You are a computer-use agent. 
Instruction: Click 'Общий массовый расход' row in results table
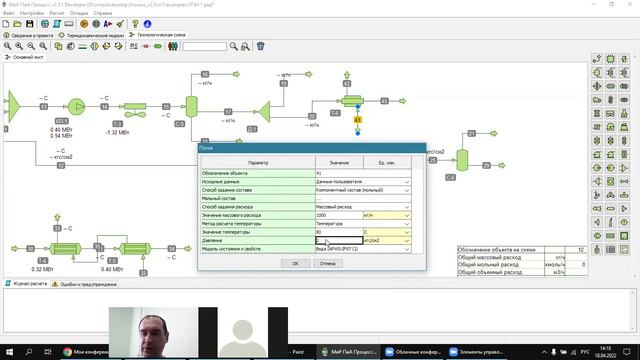point(522,258)
